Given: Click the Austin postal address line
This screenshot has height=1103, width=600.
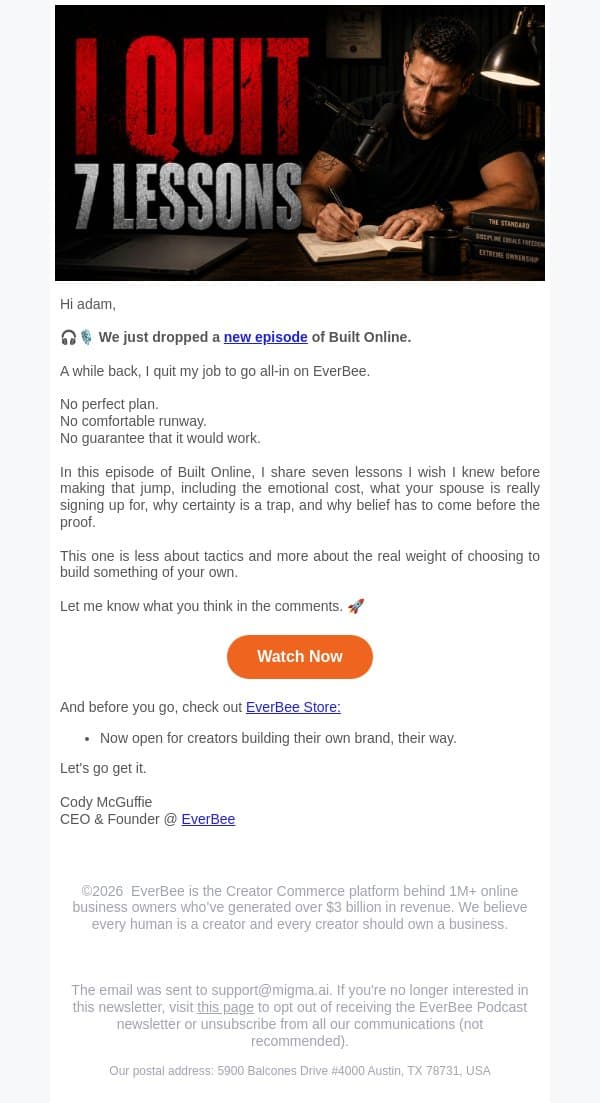Looking at the screenshot, I should pyautogui.click(x=300, y=1071).
